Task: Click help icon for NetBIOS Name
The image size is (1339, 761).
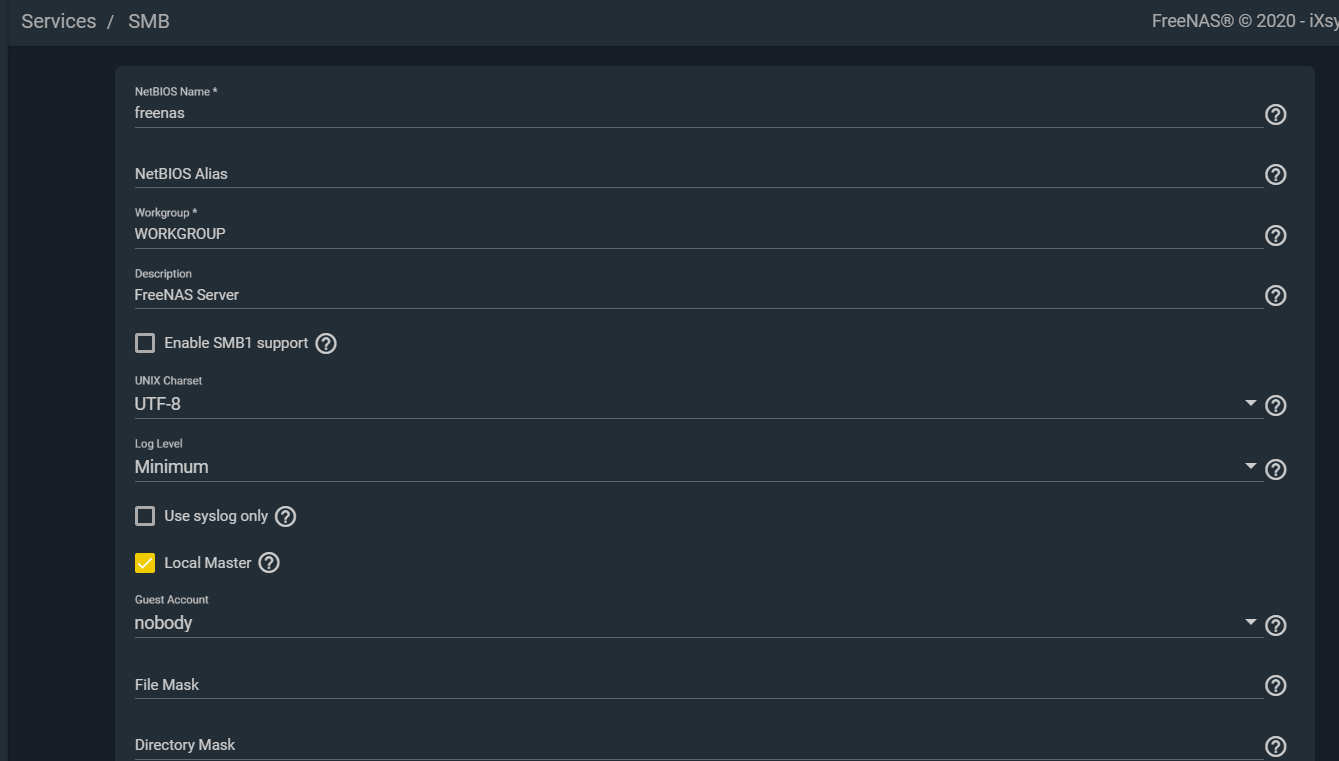Action: point(1275,115)
